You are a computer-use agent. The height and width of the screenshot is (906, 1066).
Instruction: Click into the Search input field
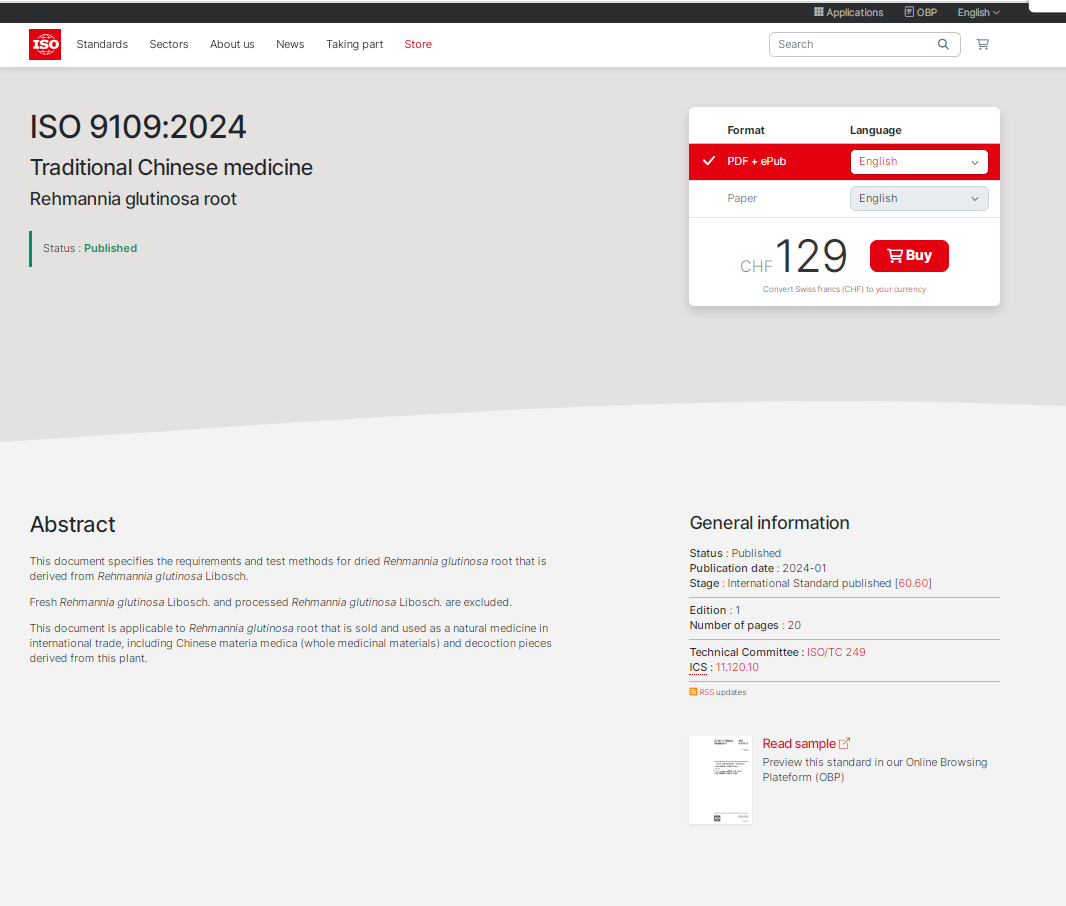tap(852, 44)
